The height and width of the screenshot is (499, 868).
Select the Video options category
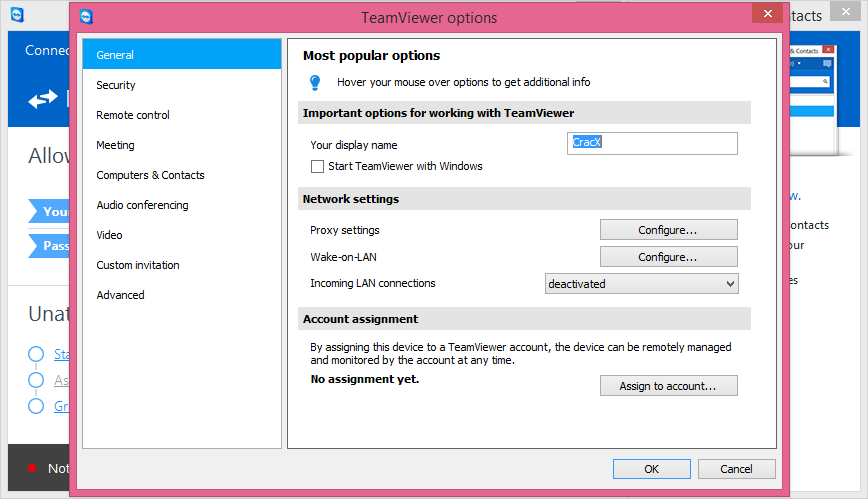coord(109,235)
